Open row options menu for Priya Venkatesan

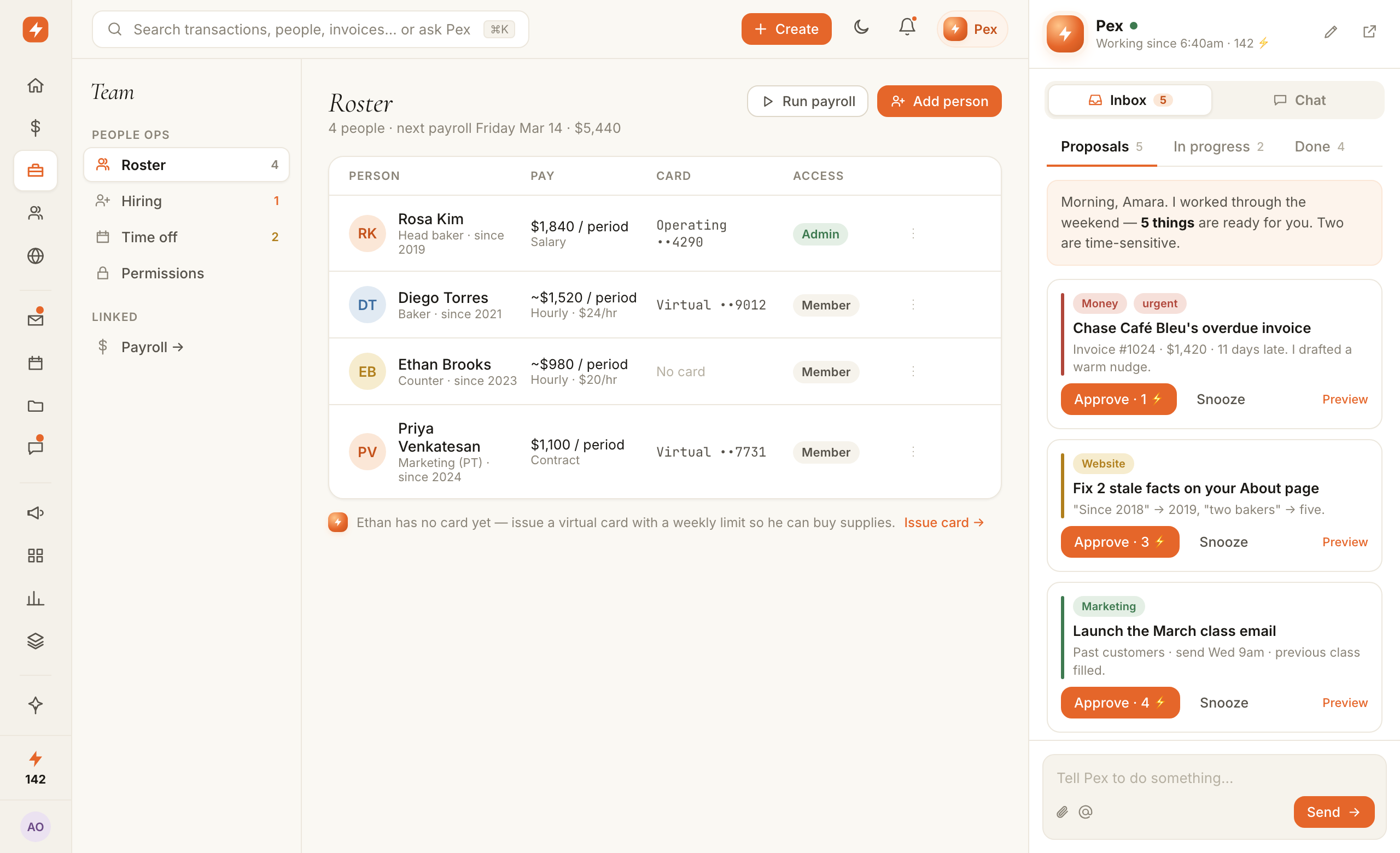click(913, 452)
